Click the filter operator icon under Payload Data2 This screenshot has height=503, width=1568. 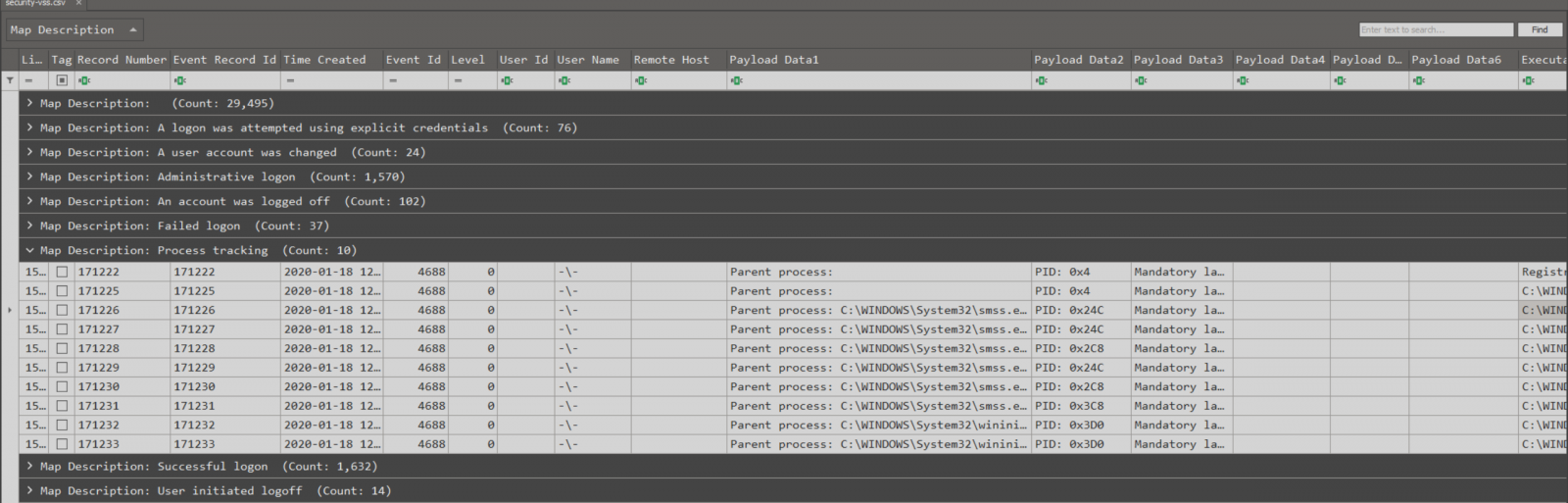1042,80
